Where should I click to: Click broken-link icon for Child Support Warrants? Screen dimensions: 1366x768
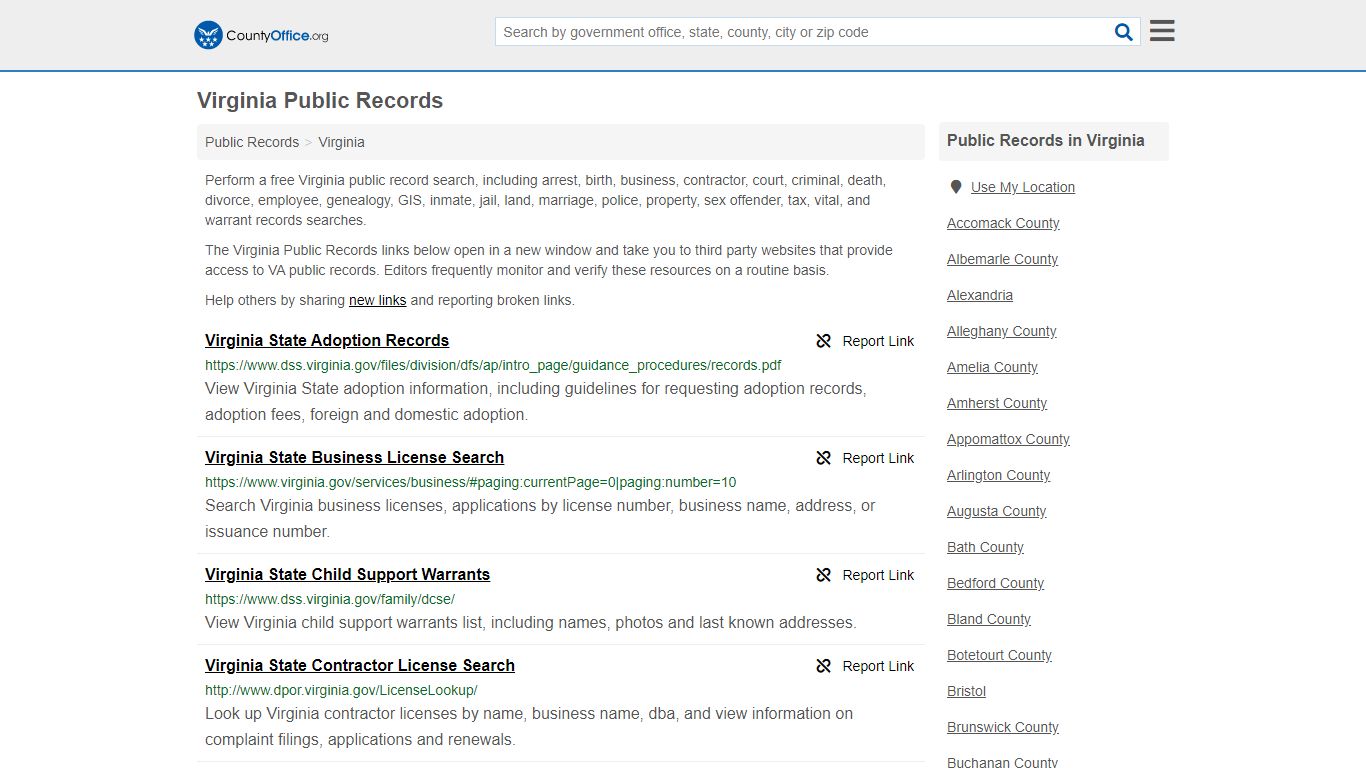coord(824,575)
